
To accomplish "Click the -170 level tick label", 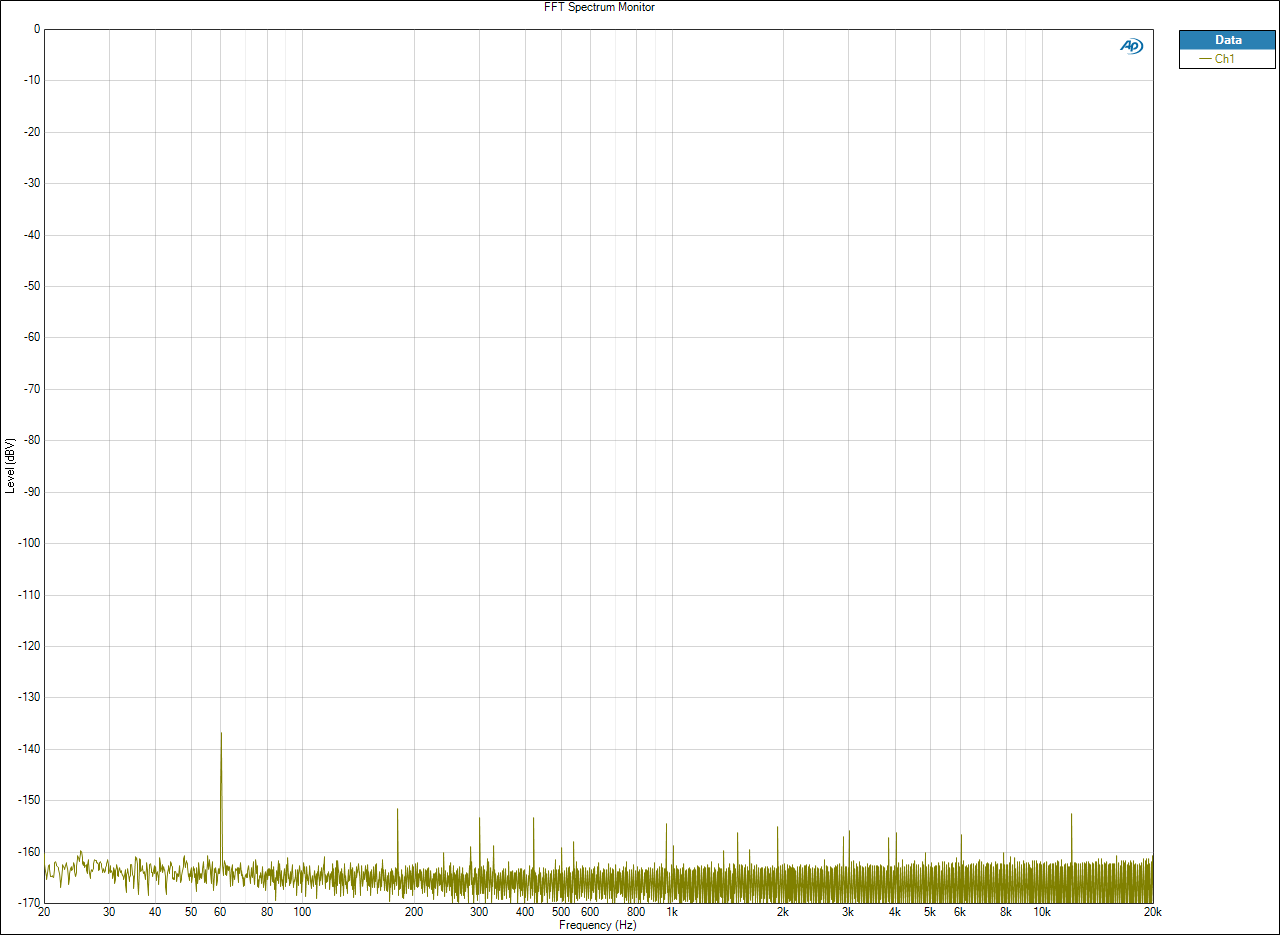I will point(27,903).
